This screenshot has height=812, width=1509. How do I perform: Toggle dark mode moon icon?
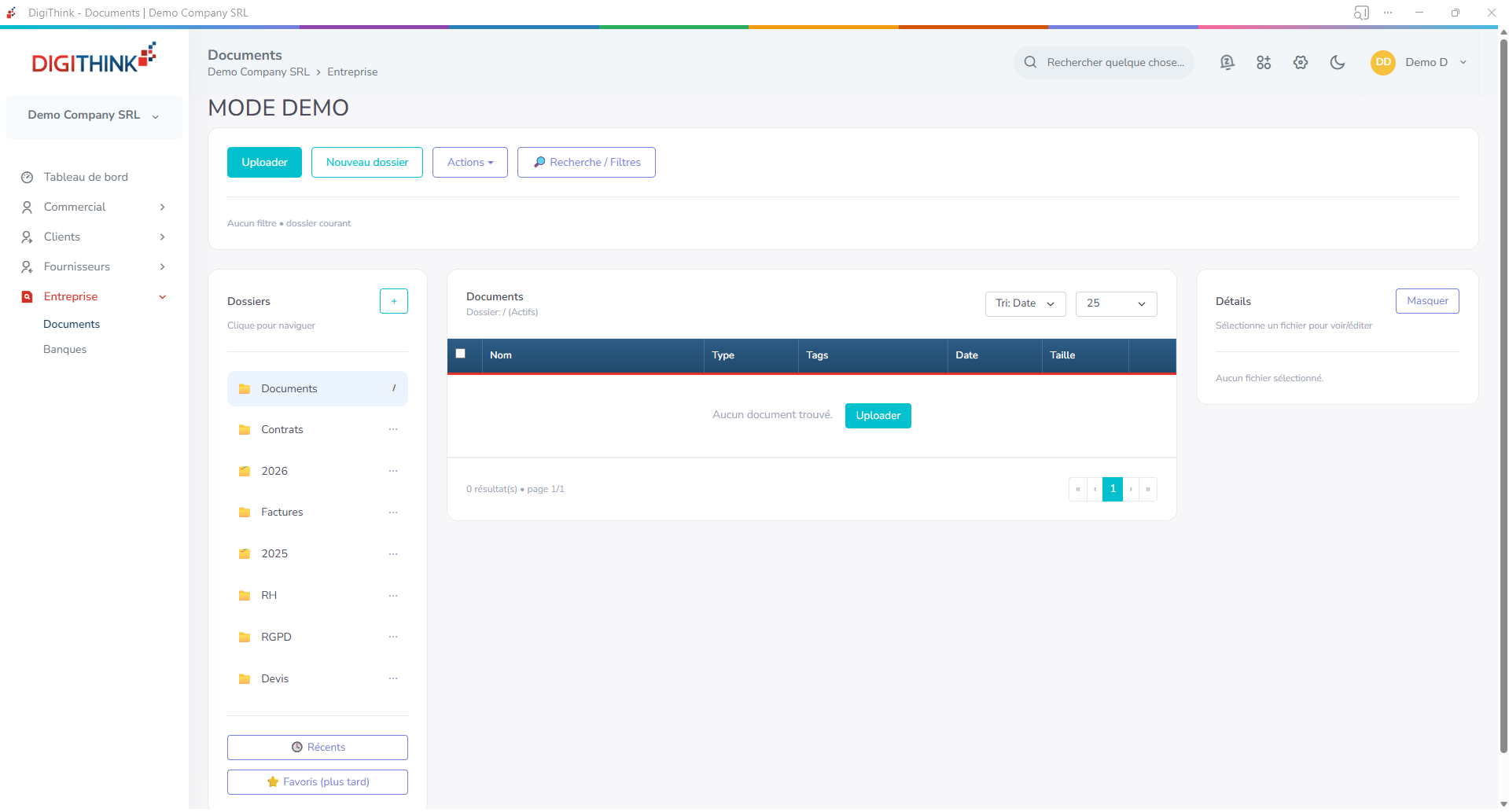pyautogui.click(x=1338, y=62)
